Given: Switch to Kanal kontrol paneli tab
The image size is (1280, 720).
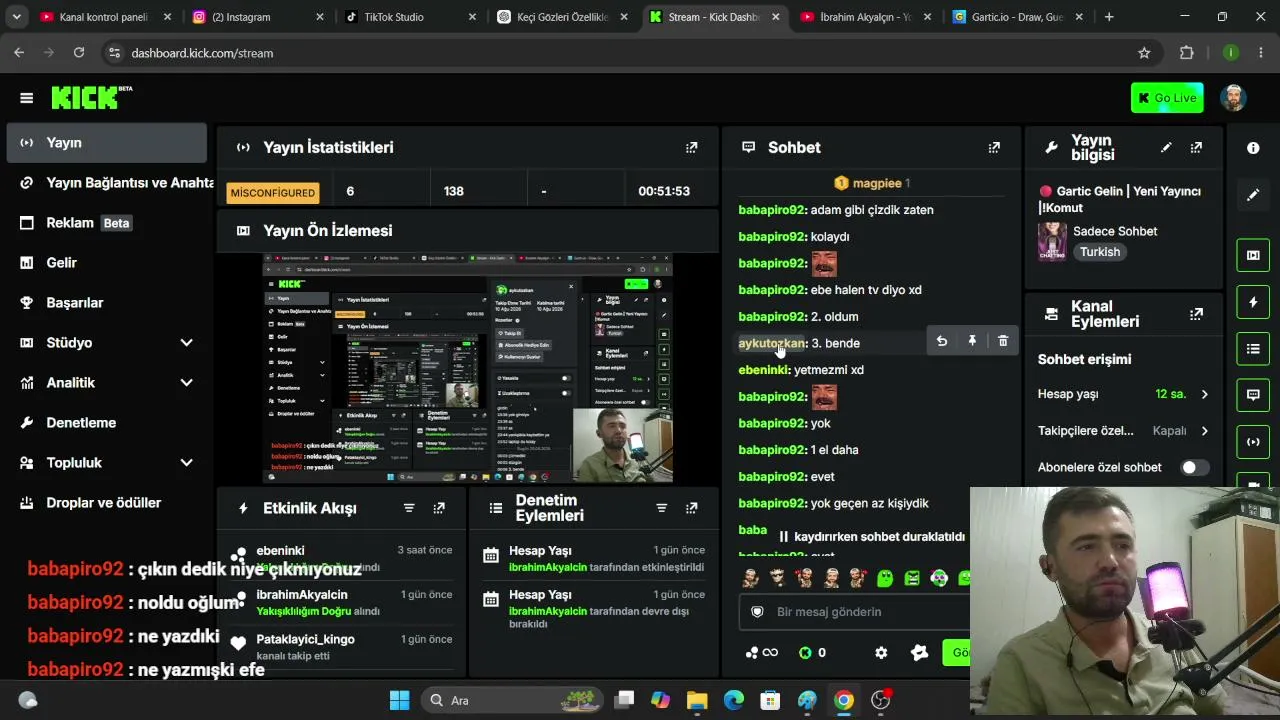Looking at the screenshot, I should (x=105, y=17).
